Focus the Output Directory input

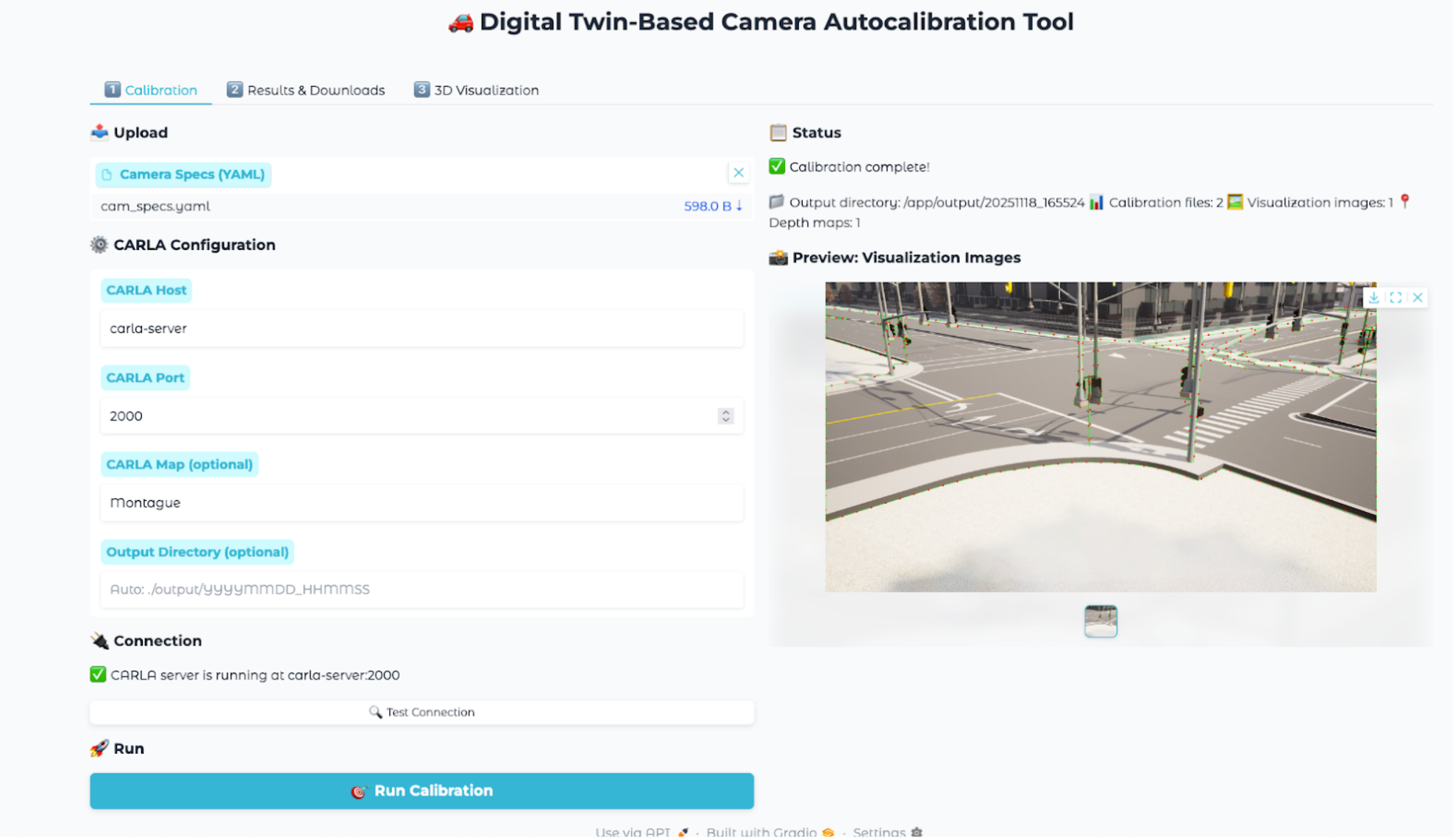(422, 589)
